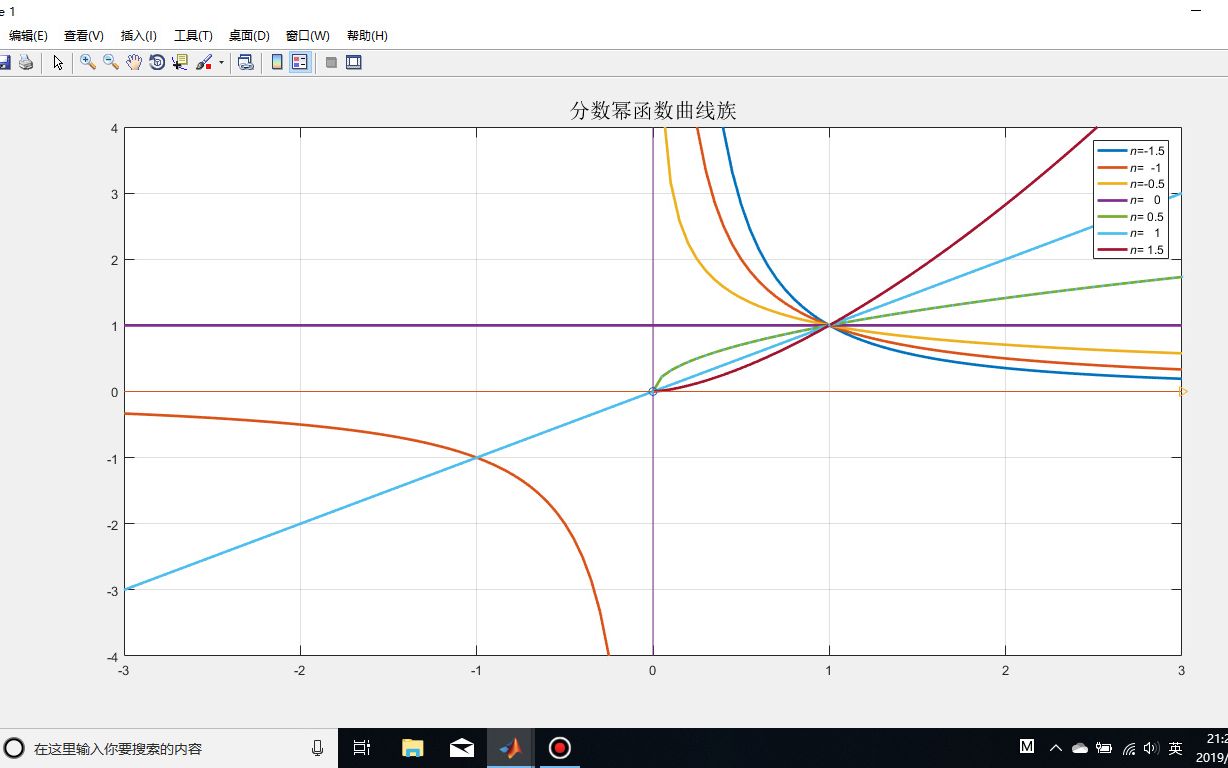Select the Edit Plot arrow tool
1228x768 pixels.
(x=58, y=62)
